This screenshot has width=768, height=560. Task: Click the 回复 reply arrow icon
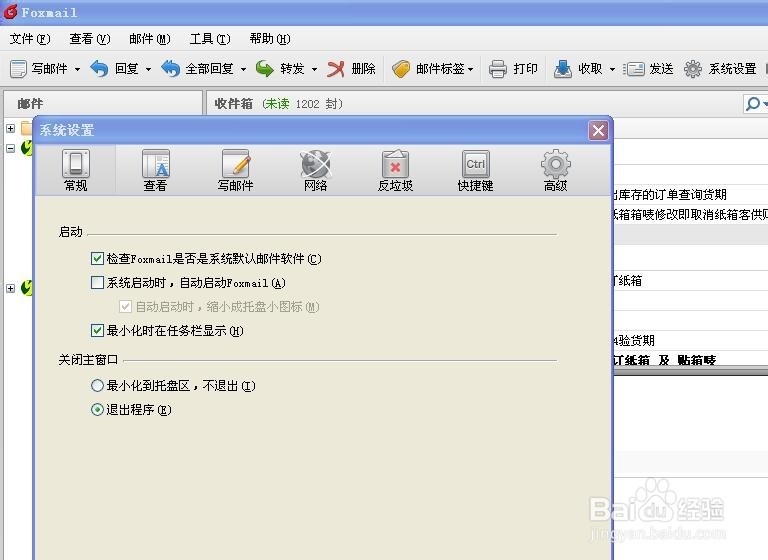click(x=99, y=69)
